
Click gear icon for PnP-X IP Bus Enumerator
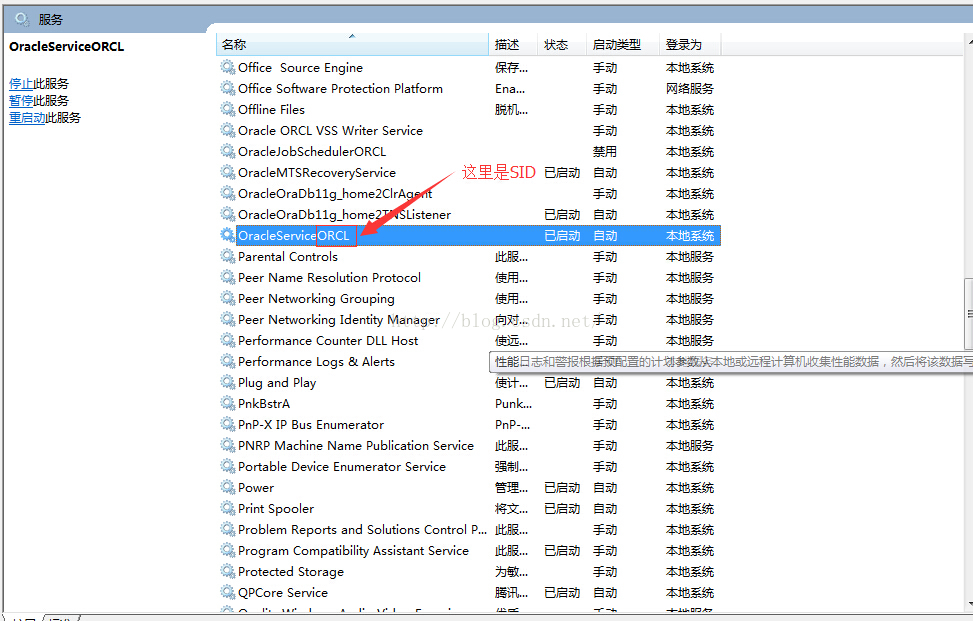pyautogui.click(x=228, y=424)
